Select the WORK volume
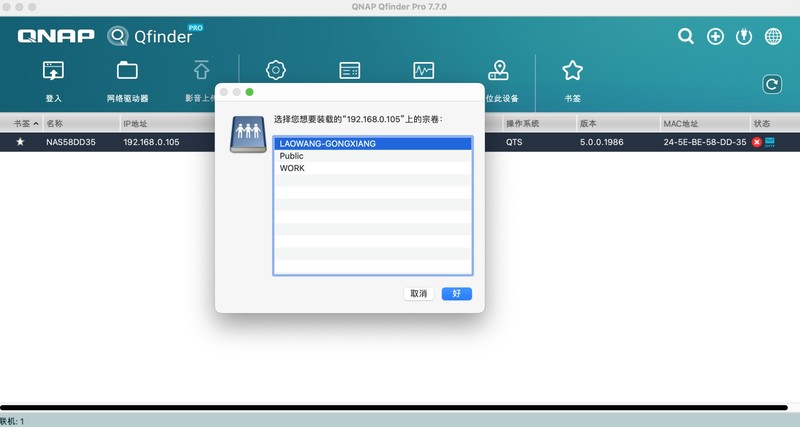 pyautogui.click(x=372, y=168)
